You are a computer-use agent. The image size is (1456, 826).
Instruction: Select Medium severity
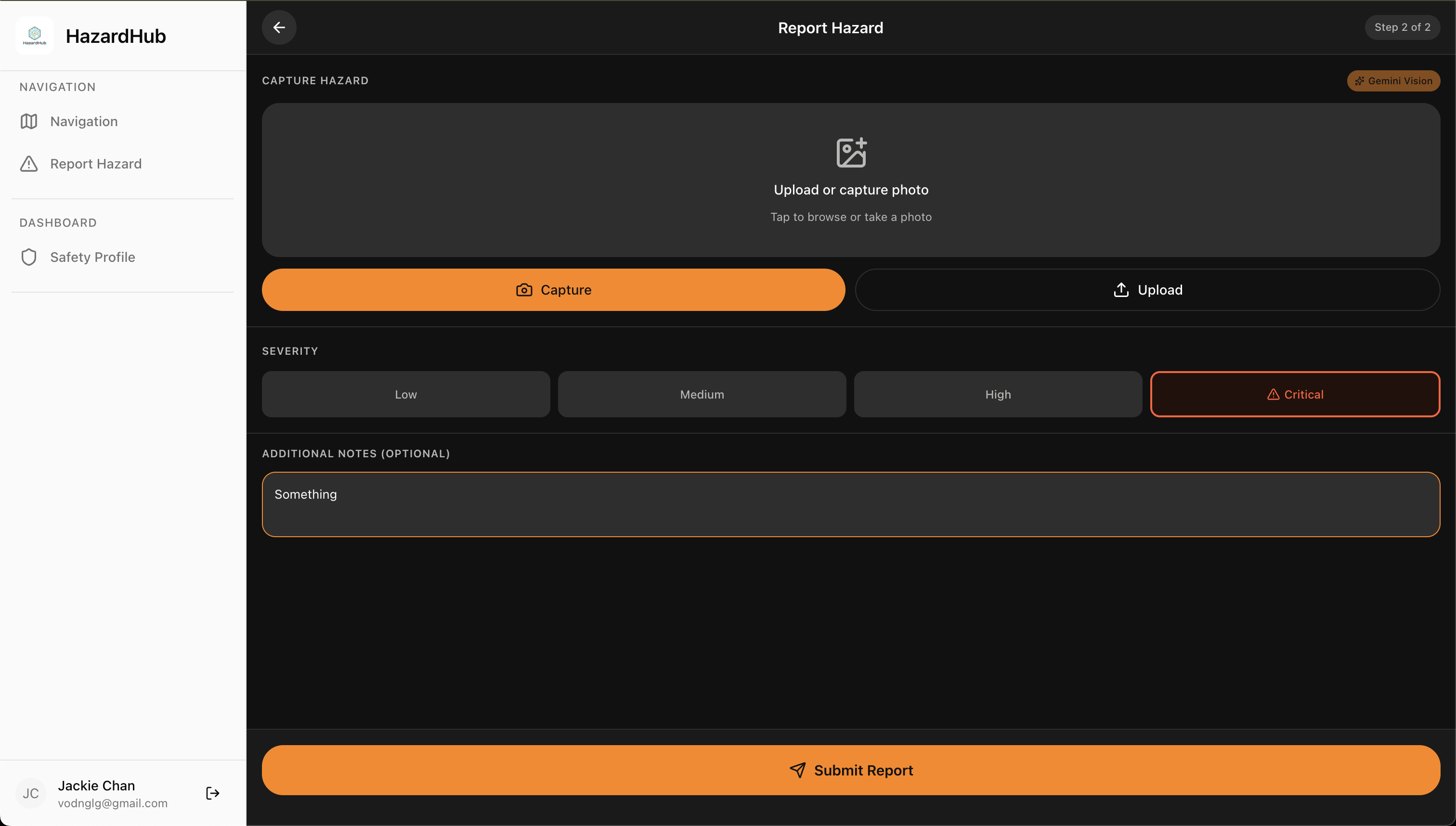click(702, 394)
